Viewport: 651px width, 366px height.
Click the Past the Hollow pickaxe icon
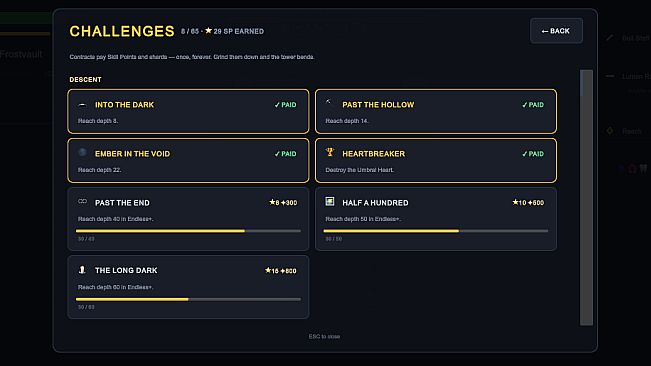[x=328, y=102]
